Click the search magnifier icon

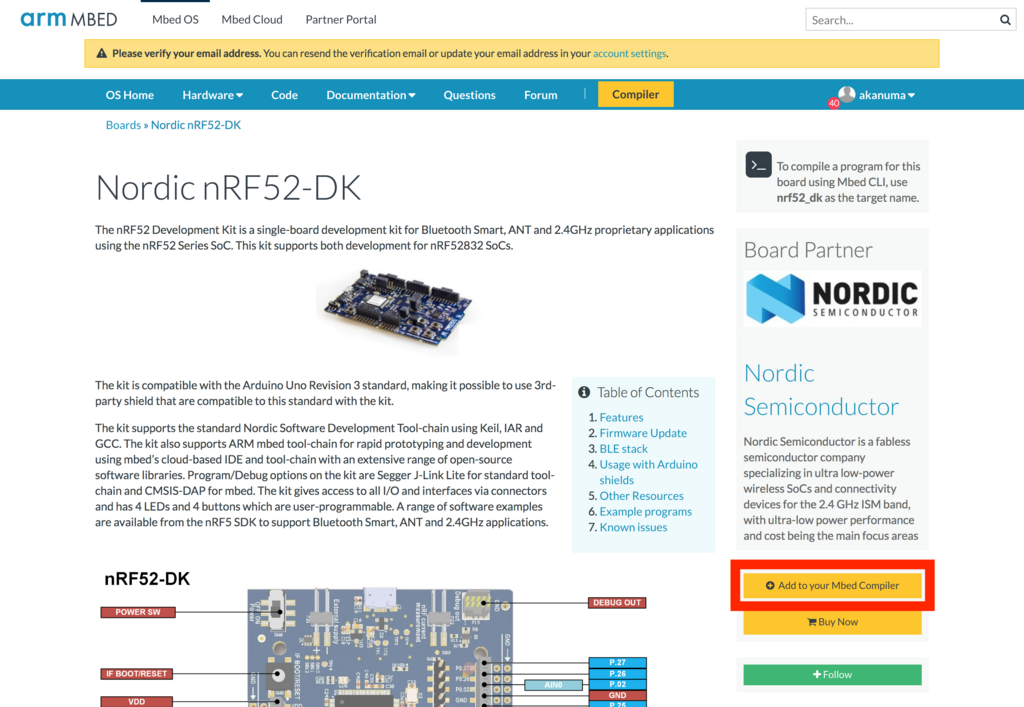1005,20
